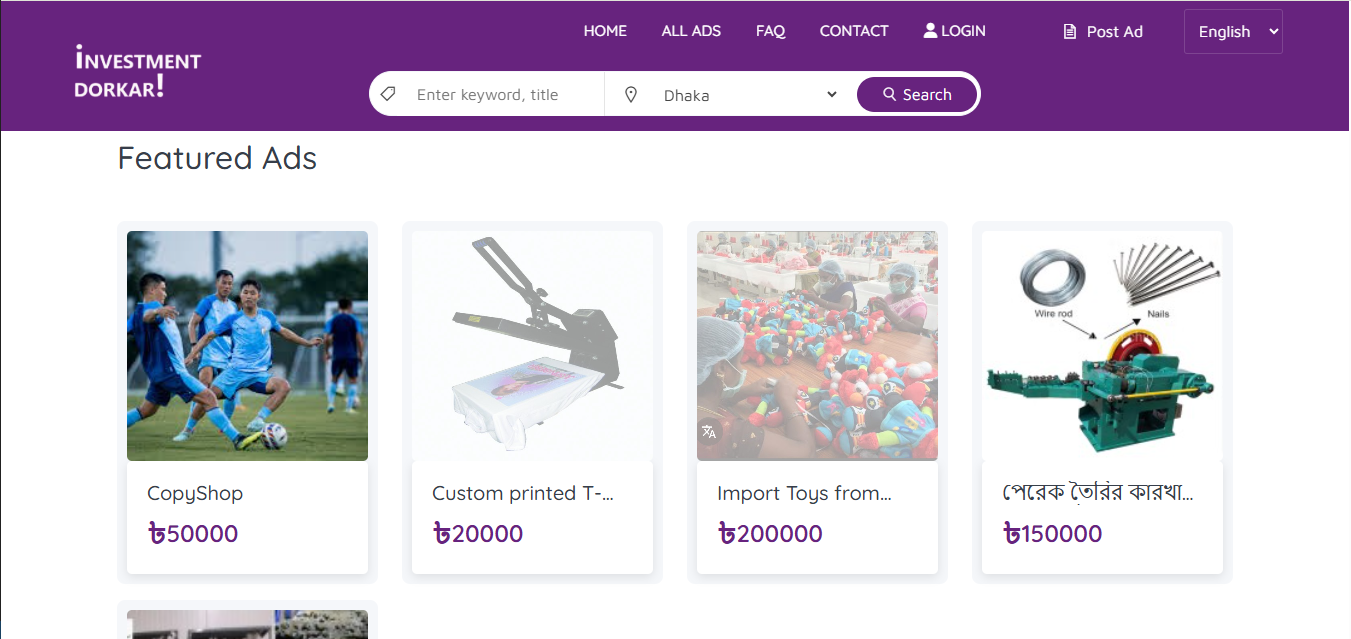Expand the English language selector
The width and height of the screenshot is (1351, 639).
click(1233, 32)
